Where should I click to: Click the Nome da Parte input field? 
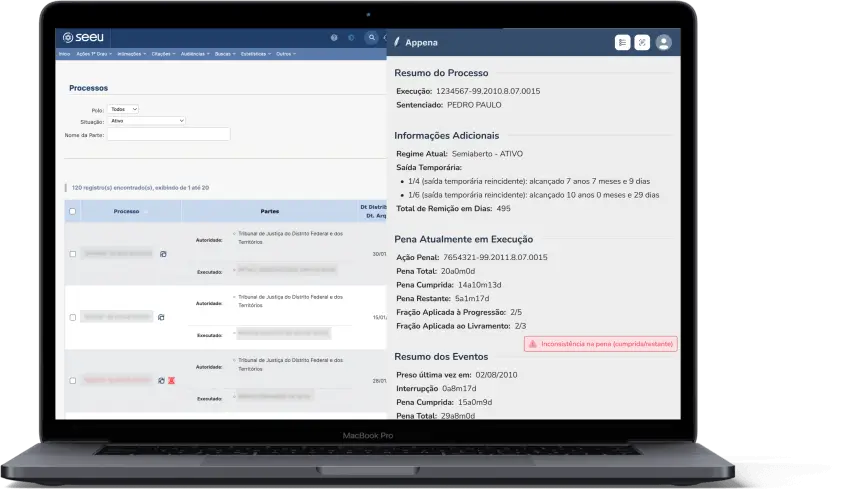pyautogui.click(x=168, y=134)
